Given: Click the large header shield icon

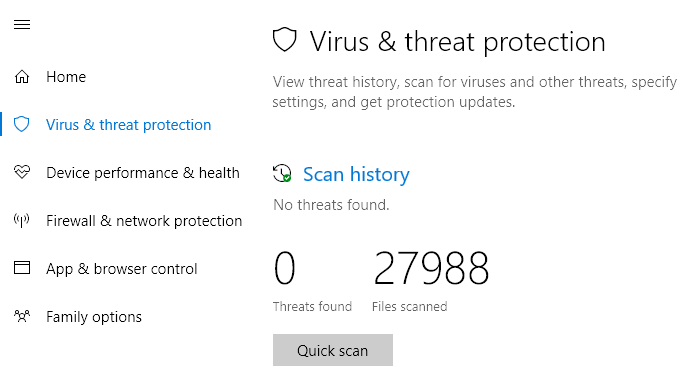Looking at the screenshot, I should 284,40.
